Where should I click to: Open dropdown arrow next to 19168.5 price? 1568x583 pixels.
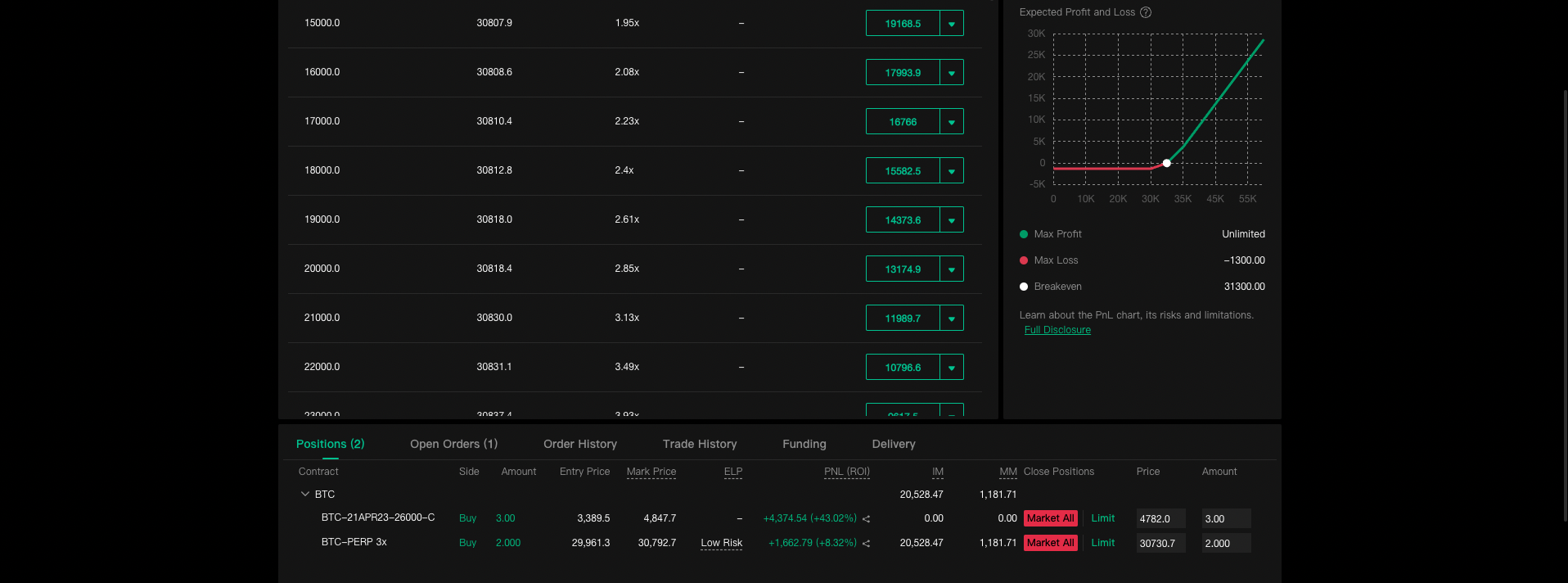point(952,23)
